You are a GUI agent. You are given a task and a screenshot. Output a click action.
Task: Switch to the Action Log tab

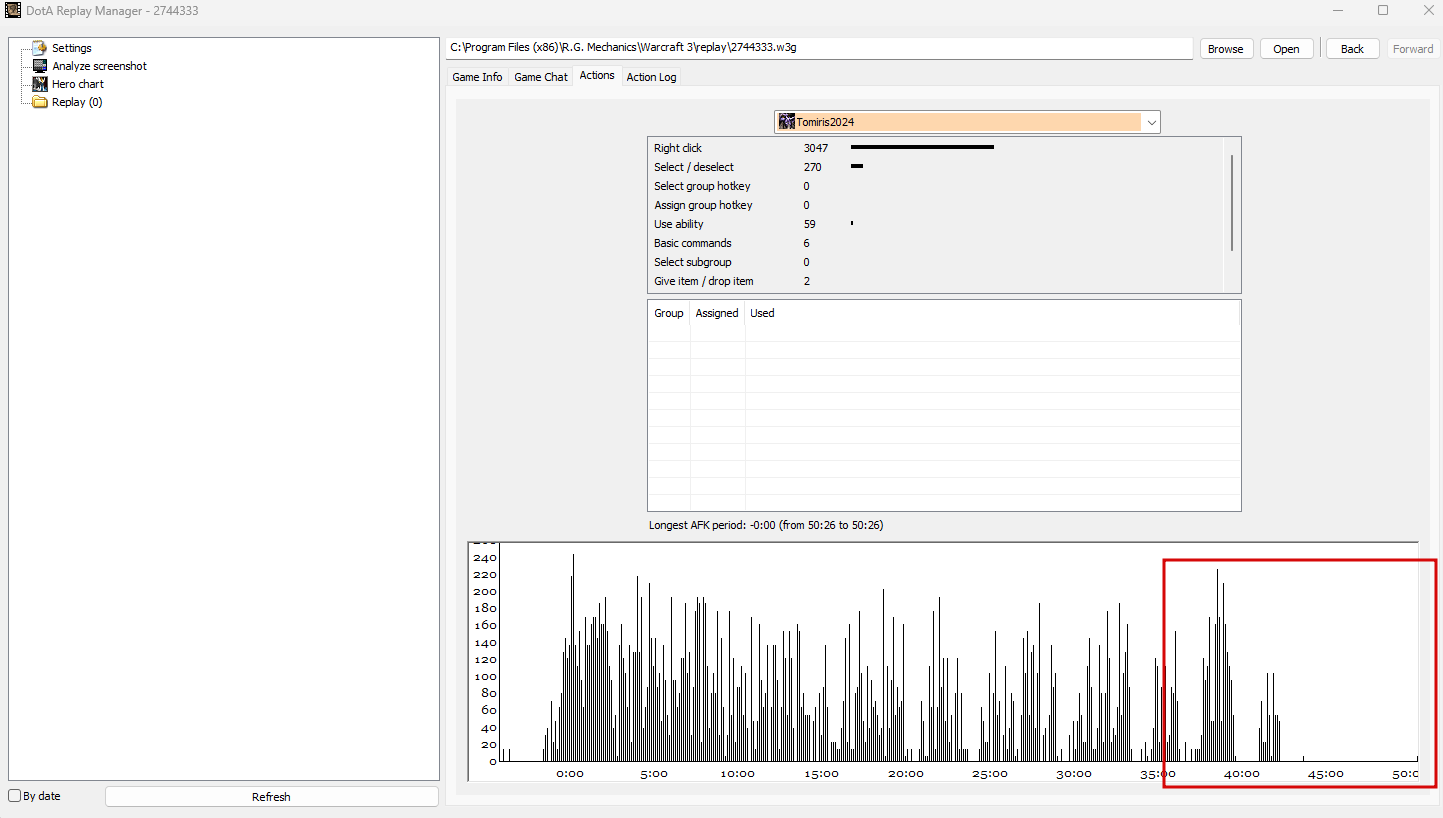(651, 77)
